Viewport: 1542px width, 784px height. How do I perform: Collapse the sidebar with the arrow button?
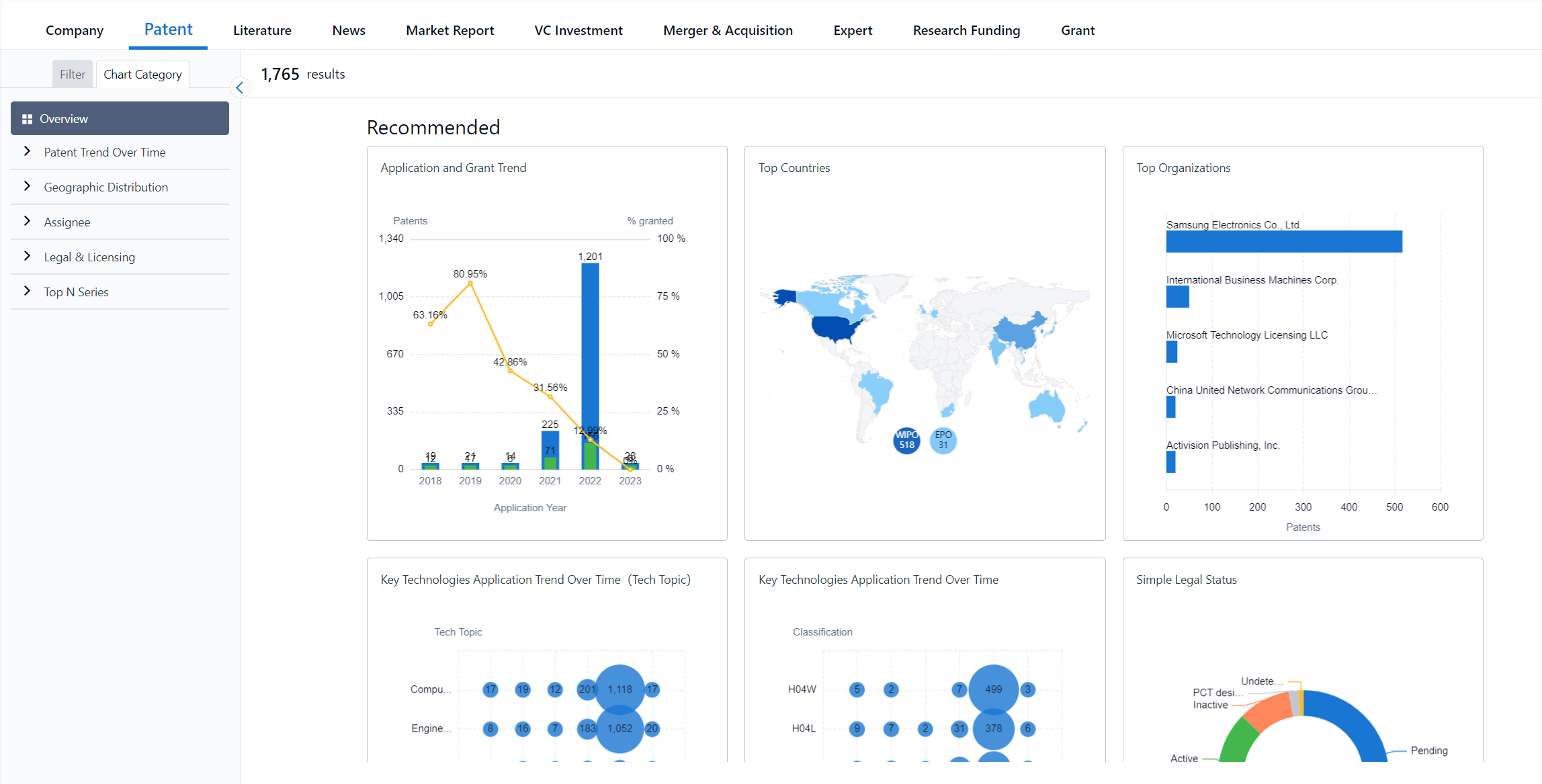pos(240,88)
